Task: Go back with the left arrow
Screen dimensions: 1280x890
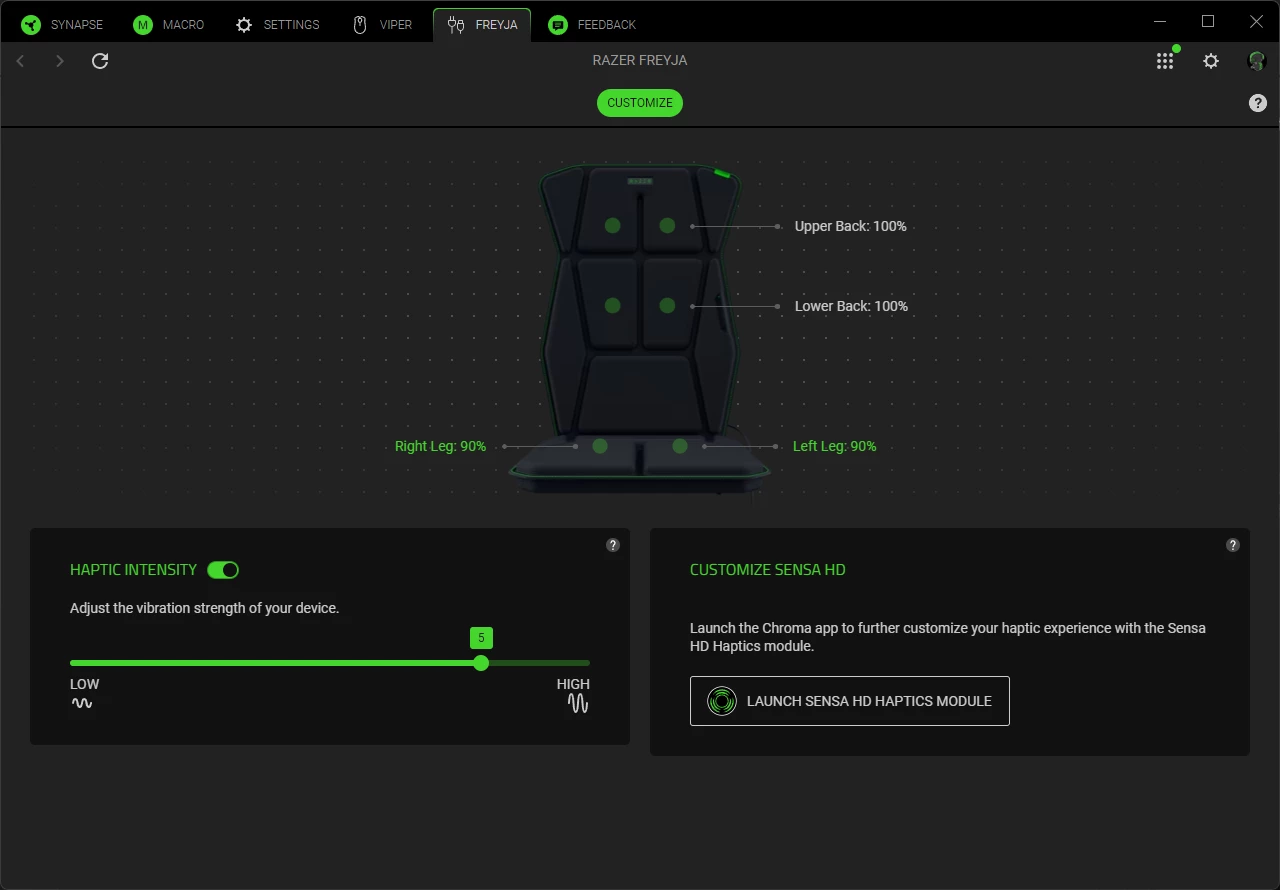Action: coord(20,61)
